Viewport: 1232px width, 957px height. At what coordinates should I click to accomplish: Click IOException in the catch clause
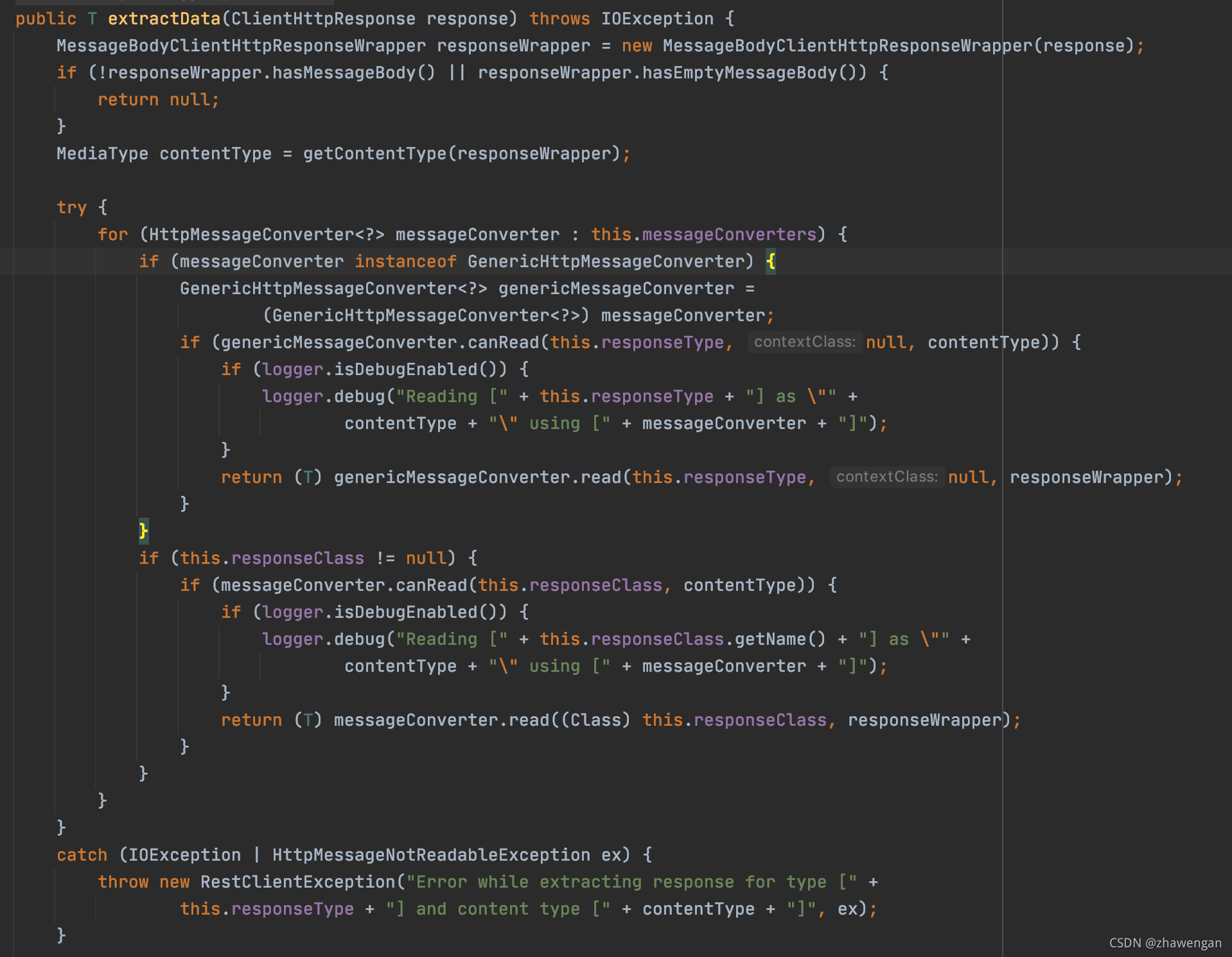tap(184, 855)
